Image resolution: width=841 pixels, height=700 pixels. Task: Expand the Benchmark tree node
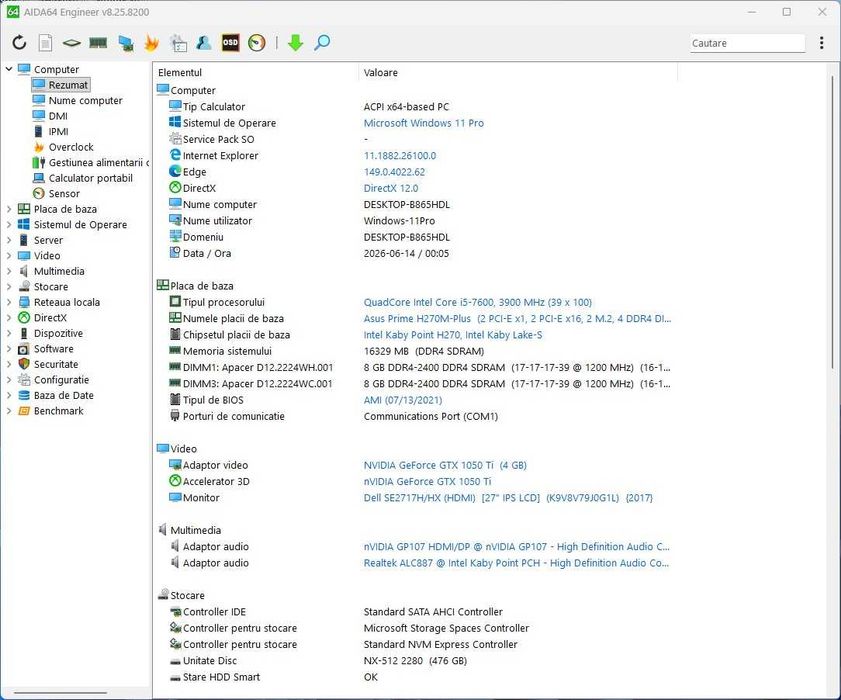[9, 411]
